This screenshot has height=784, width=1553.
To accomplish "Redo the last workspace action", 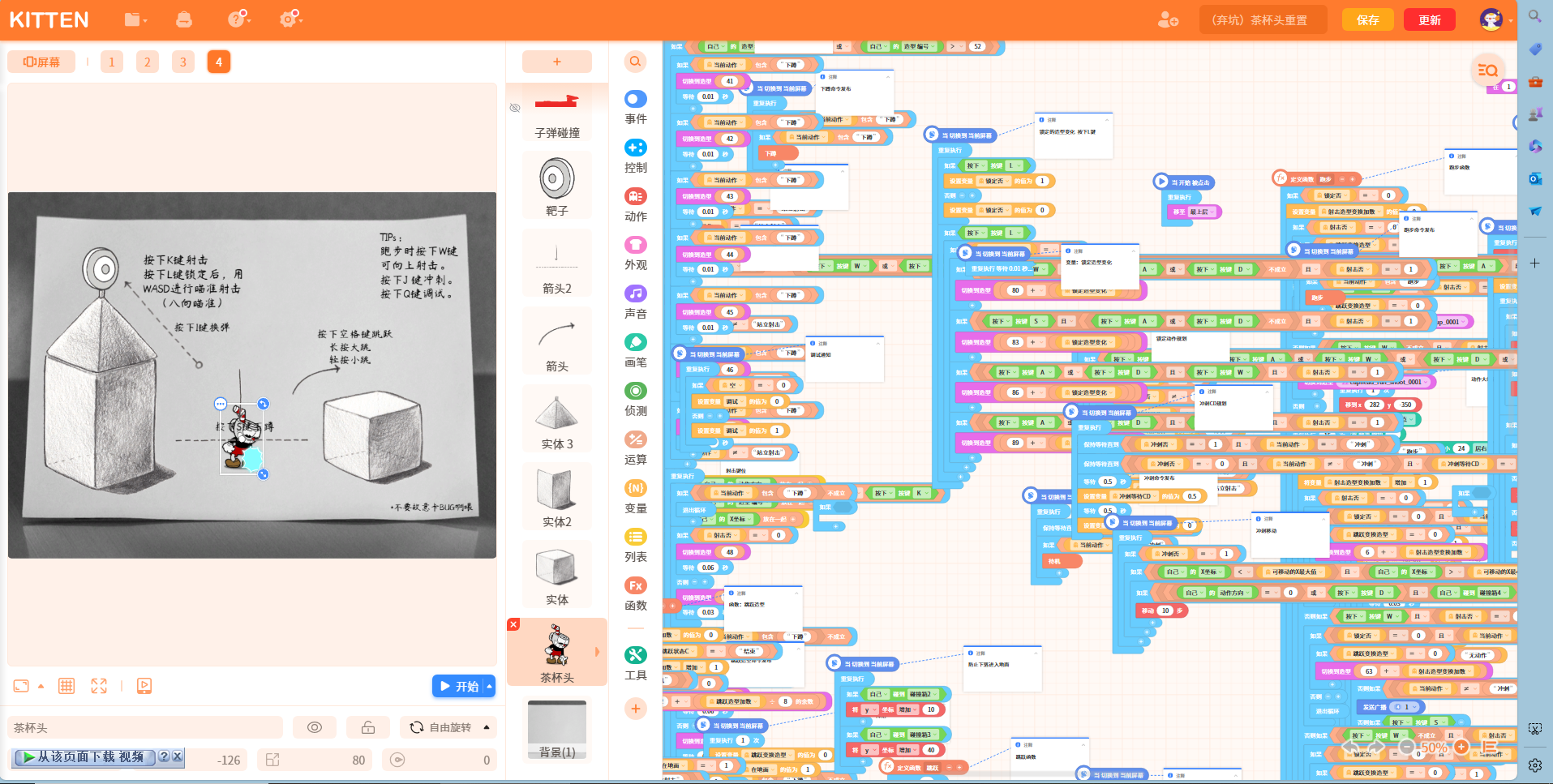I will pyautogui.click(x=1376, y=748).
